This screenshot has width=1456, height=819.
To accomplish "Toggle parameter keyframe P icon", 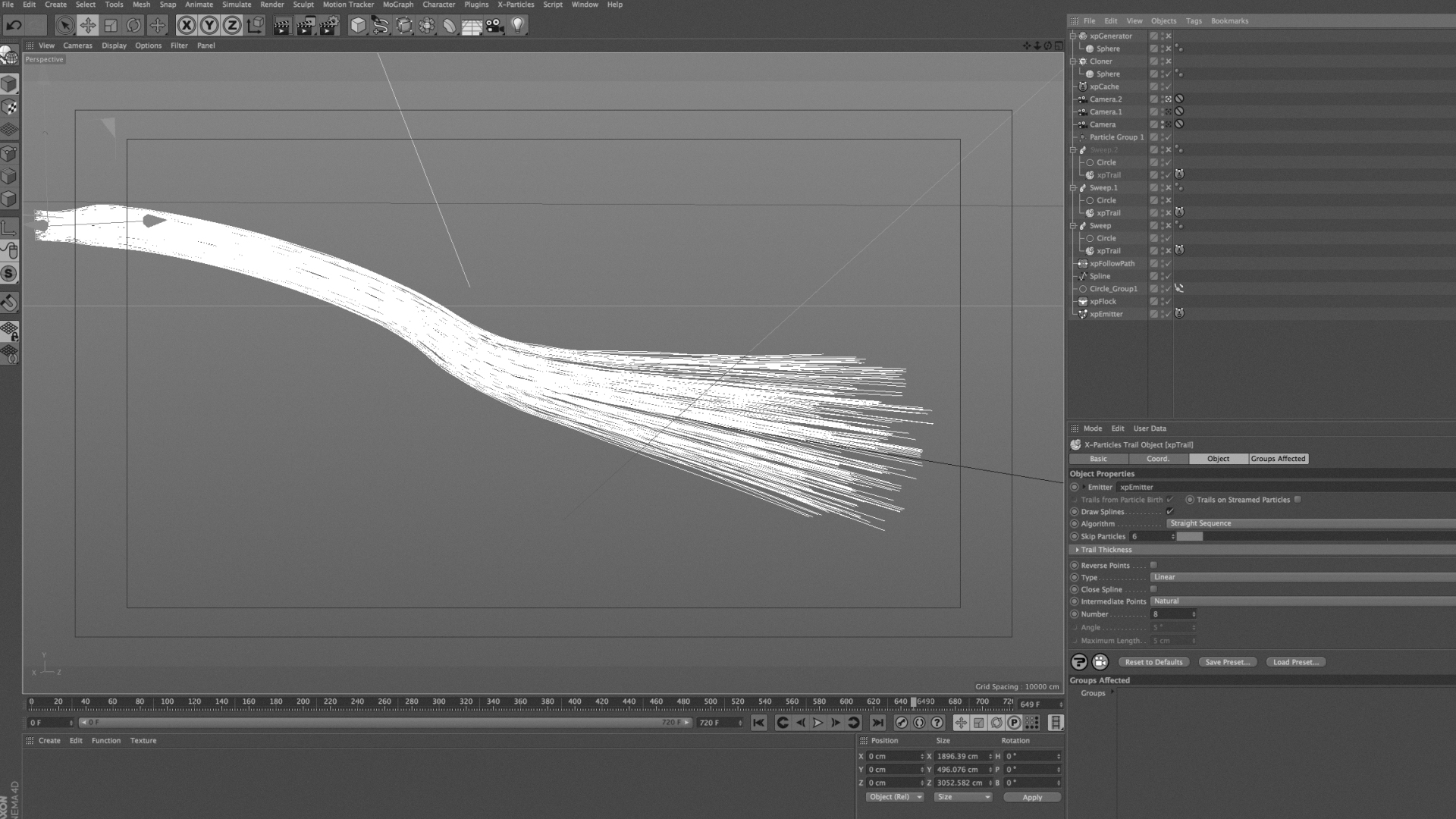I will click(x=1014, y=723).
